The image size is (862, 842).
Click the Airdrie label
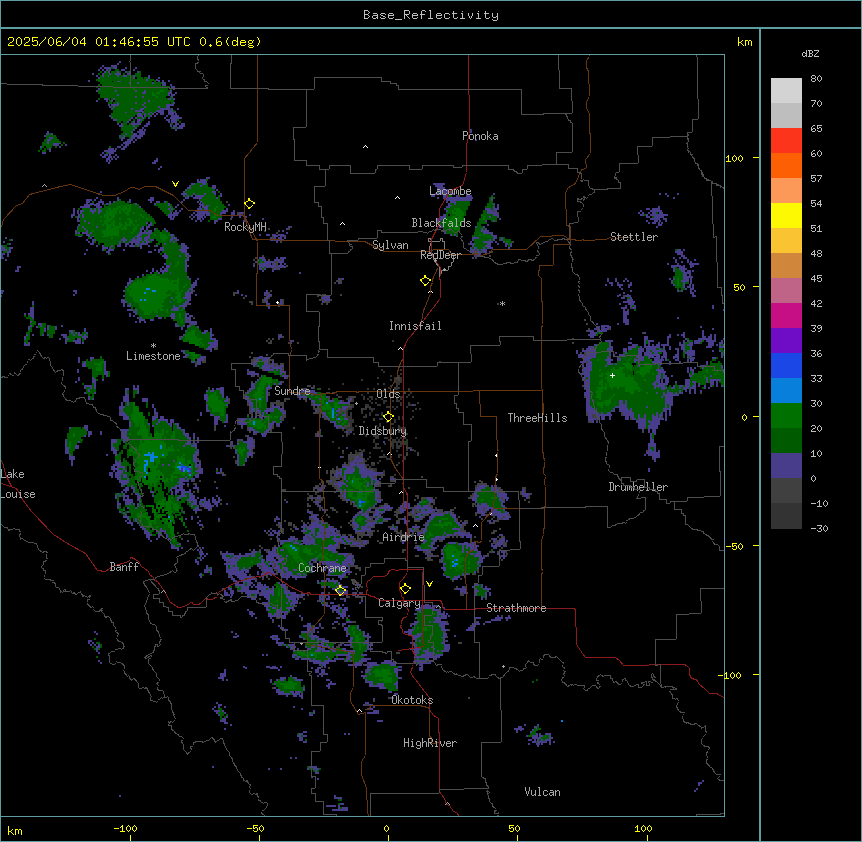[x=404, y=537]
